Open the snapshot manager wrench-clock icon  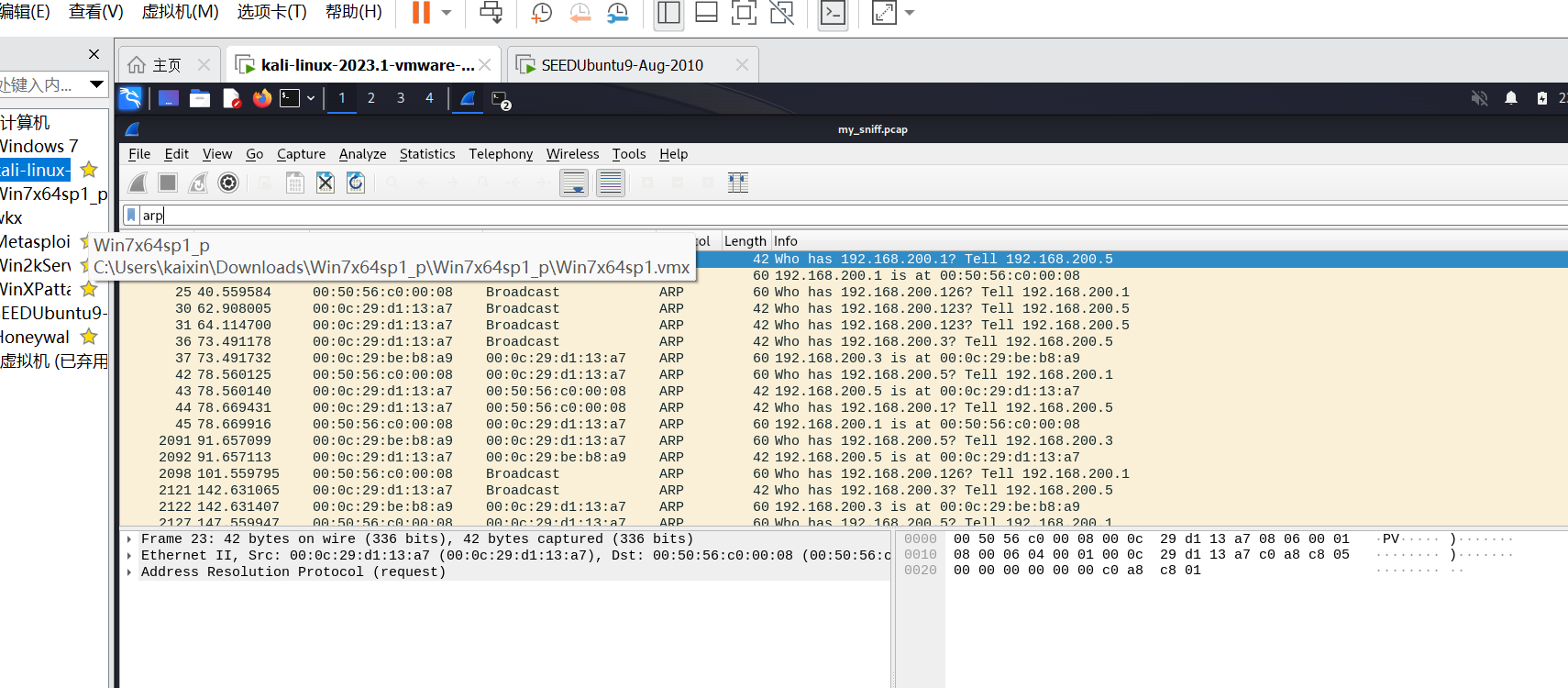pos(618,13)
